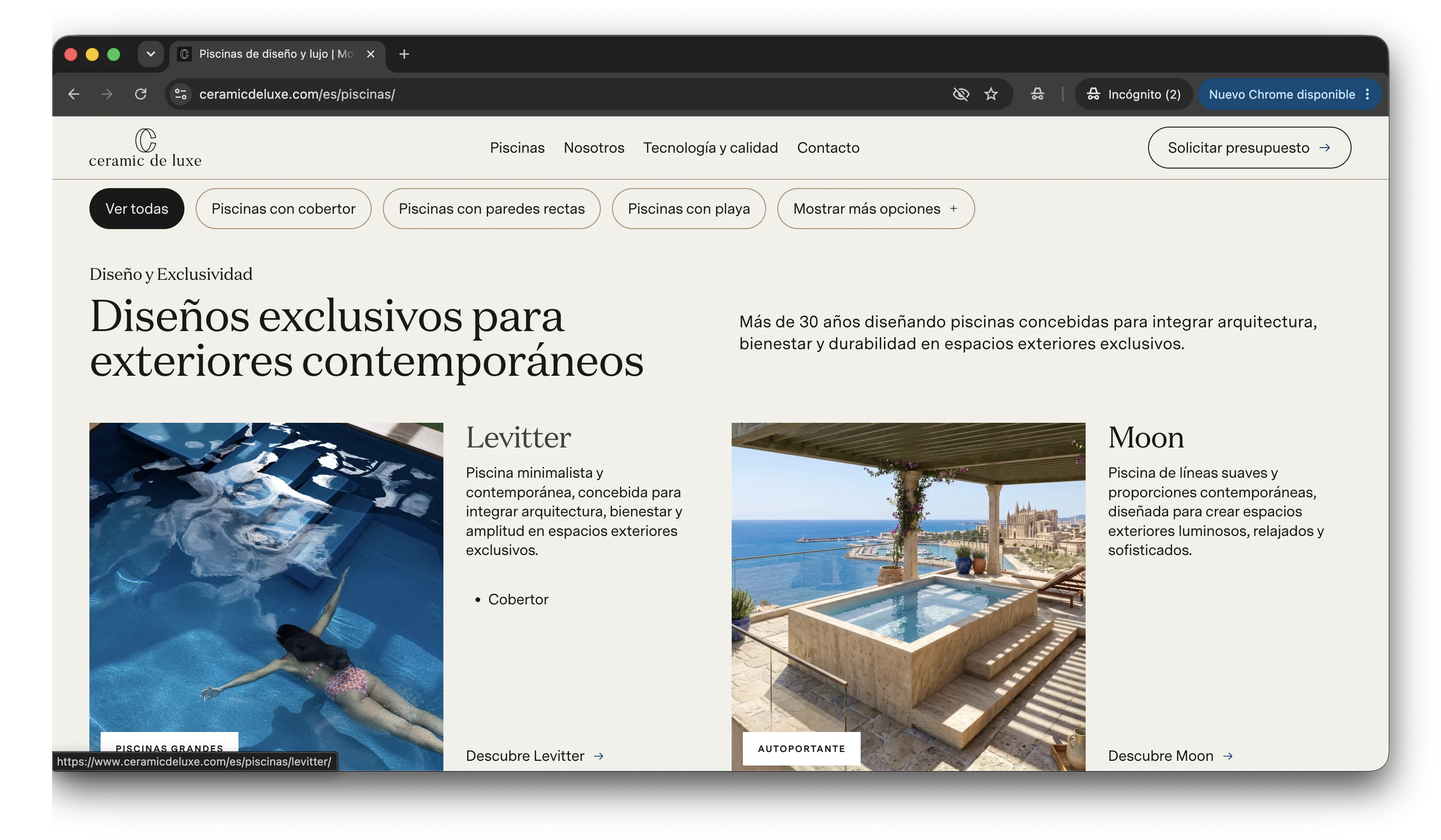Viewport: 1441px width, 840px height.
Task: Reload the current page
Action: [141, 95]
